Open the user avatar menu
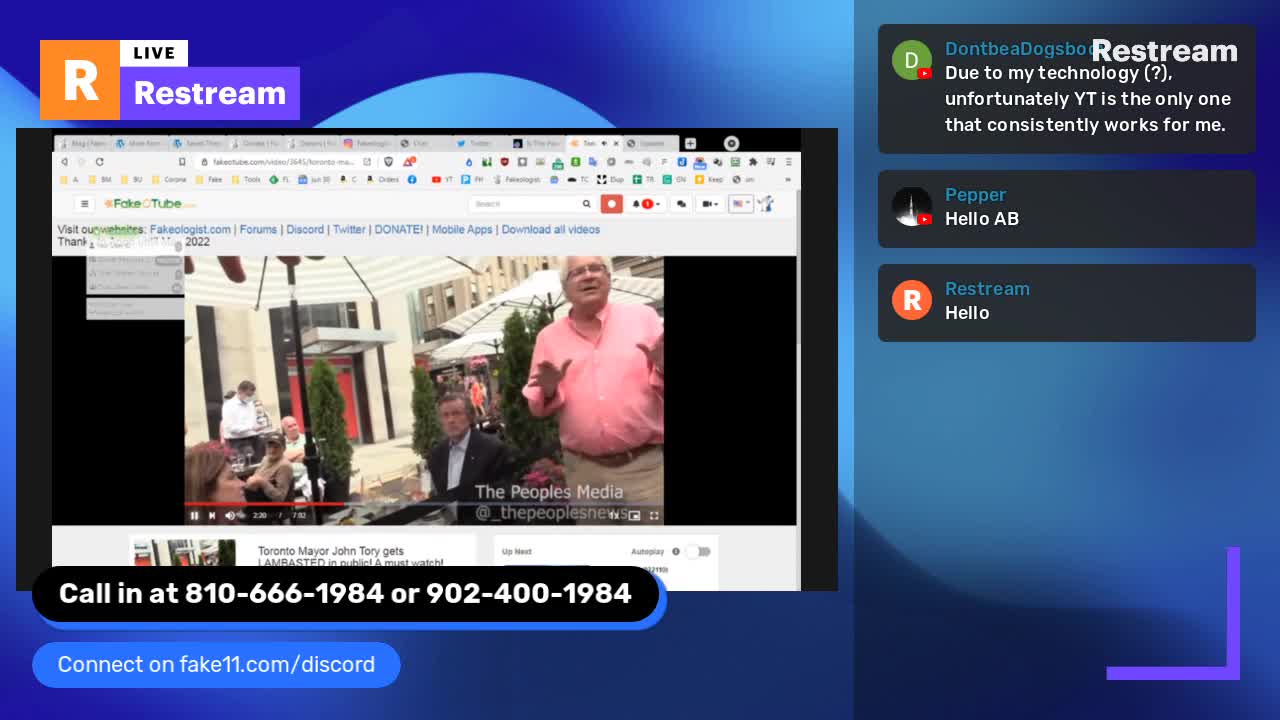The height and width of the screenshot is (720, 1280). pyautogui.click(x=766, y=204)
